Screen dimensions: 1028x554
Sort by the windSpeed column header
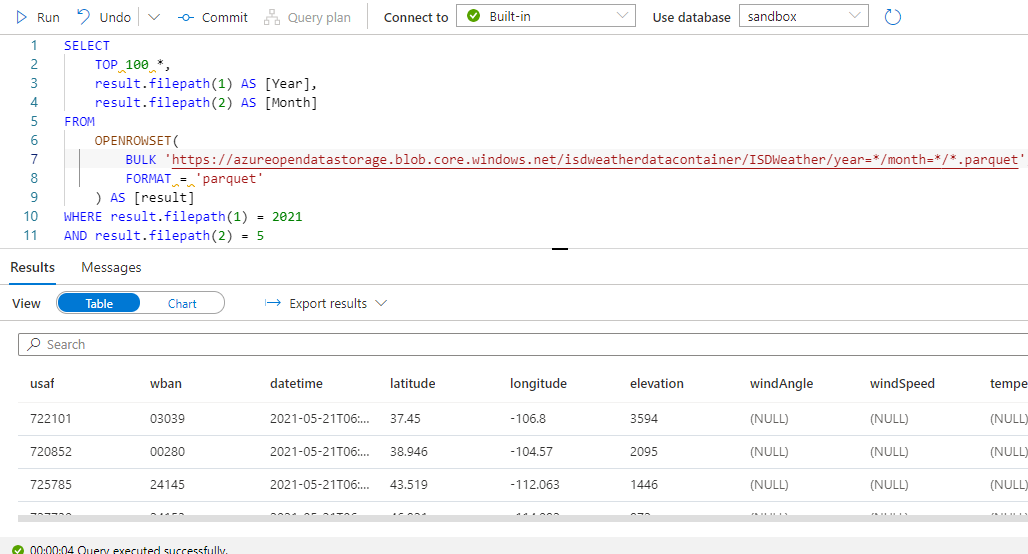[902, 384]
